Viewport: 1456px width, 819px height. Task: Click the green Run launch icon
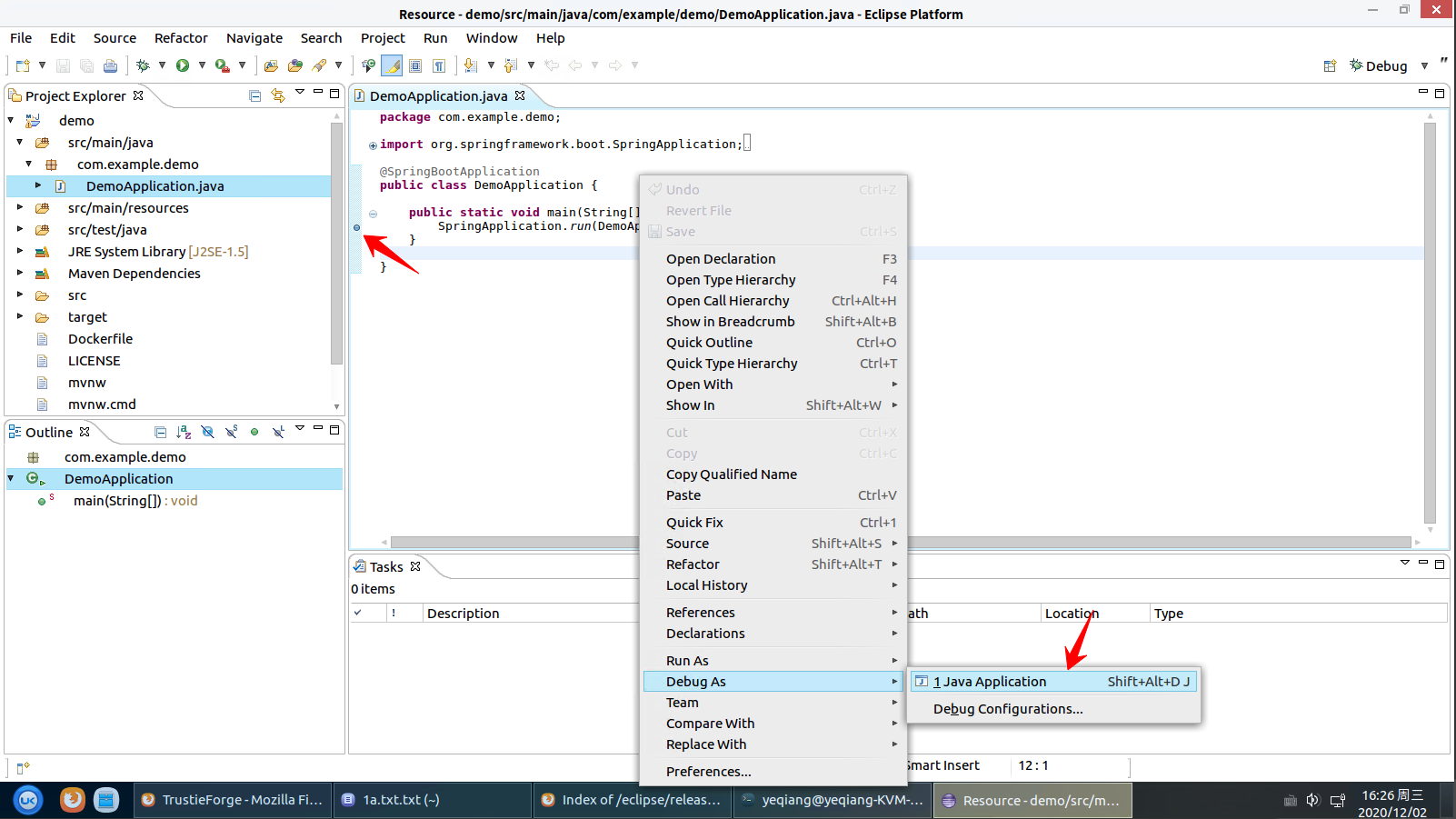[x=183, y=65]
